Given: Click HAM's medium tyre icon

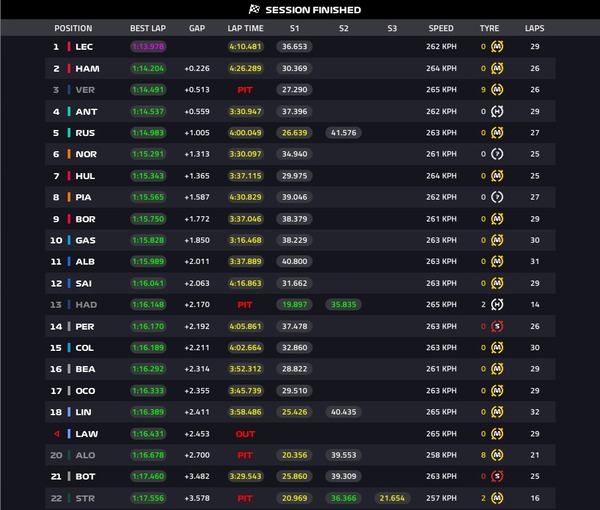Looking at the screenshot, I should coord(497,68).
